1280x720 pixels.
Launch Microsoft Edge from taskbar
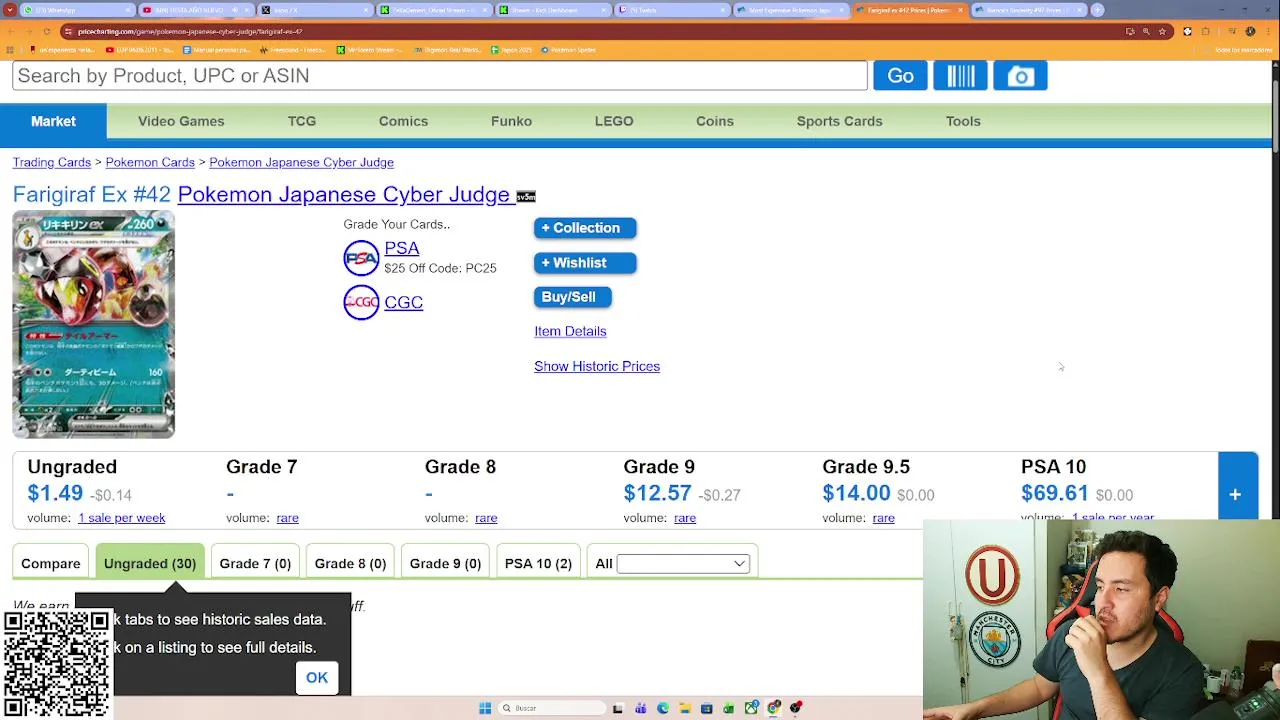coord(663,708)
